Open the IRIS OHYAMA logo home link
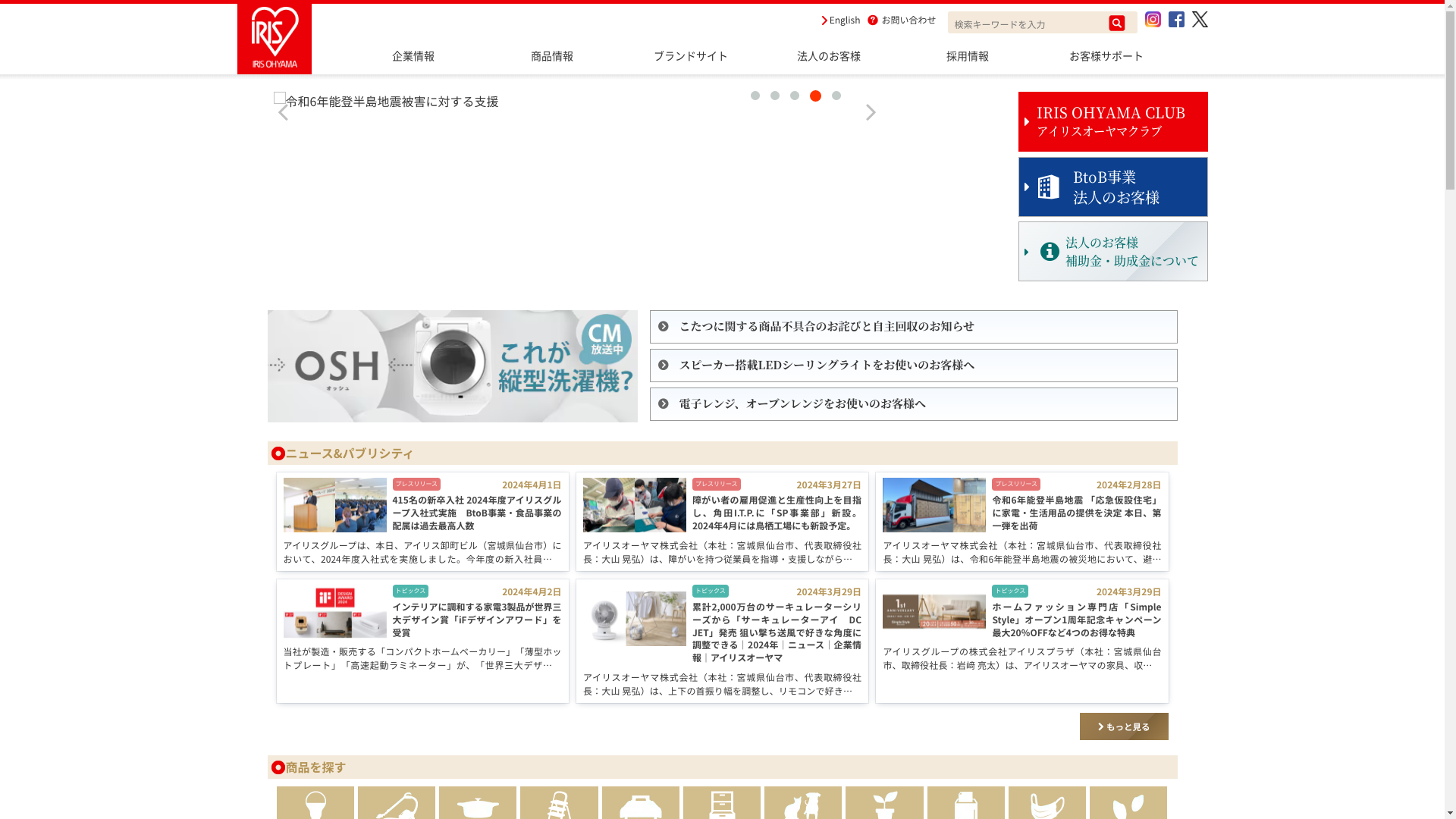1456x819 pixels. pyautogui.click(x=274, y=39)
